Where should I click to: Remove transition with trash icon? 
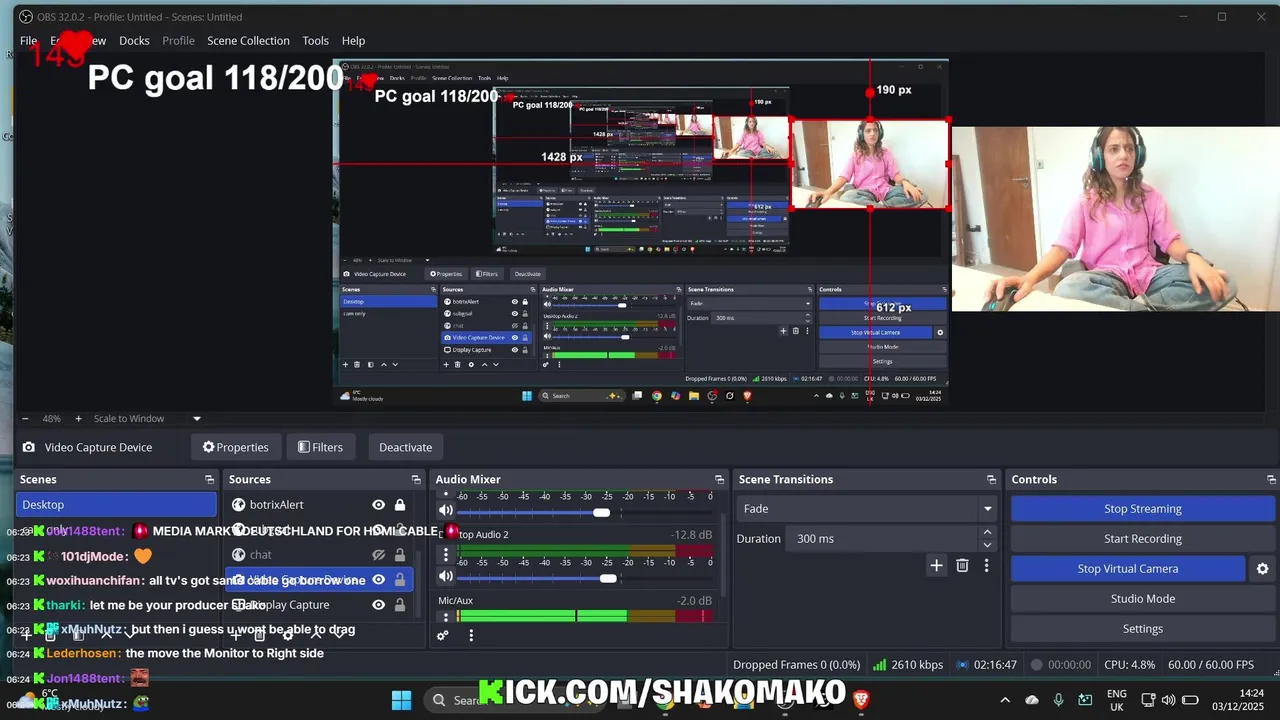962,566
